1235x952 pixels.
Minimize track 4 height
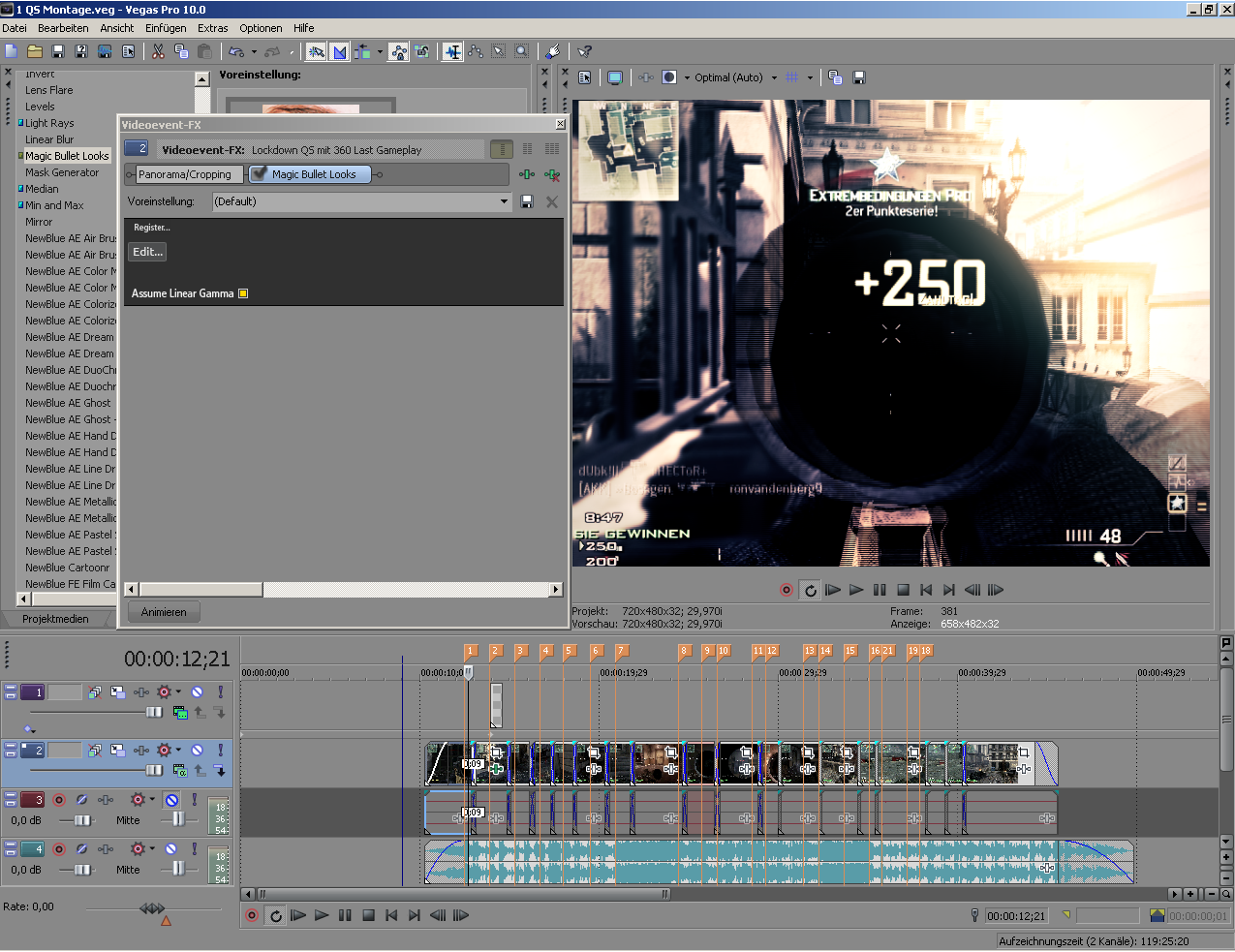pos(11,845)
